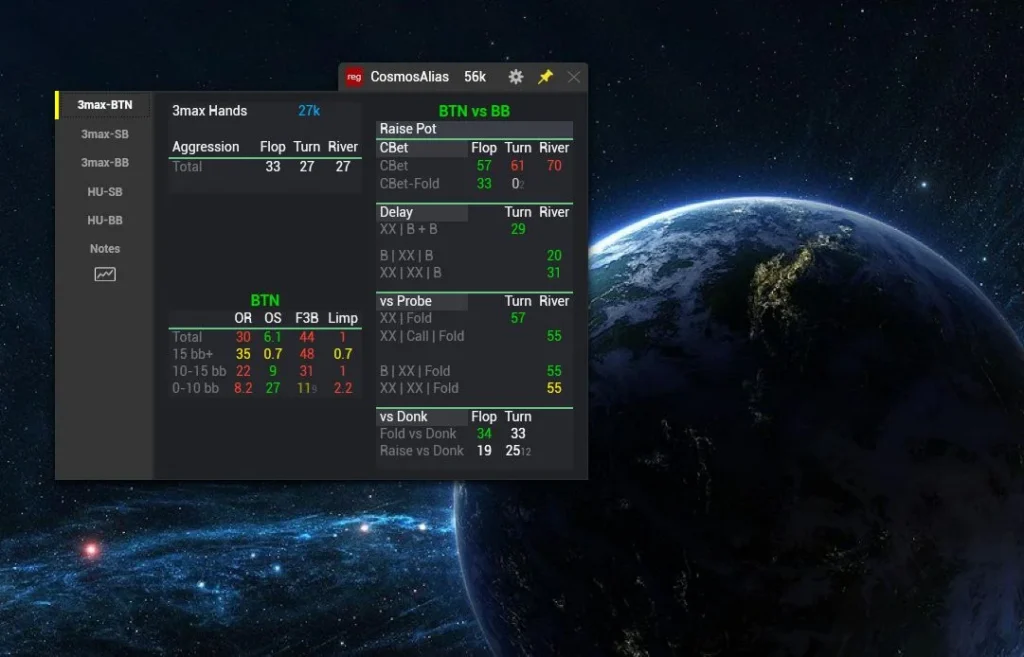This screenshot has width=1024, height=657.
Task: Click the Limp column header
Action: pyautogui.click(x=343, y=318)
